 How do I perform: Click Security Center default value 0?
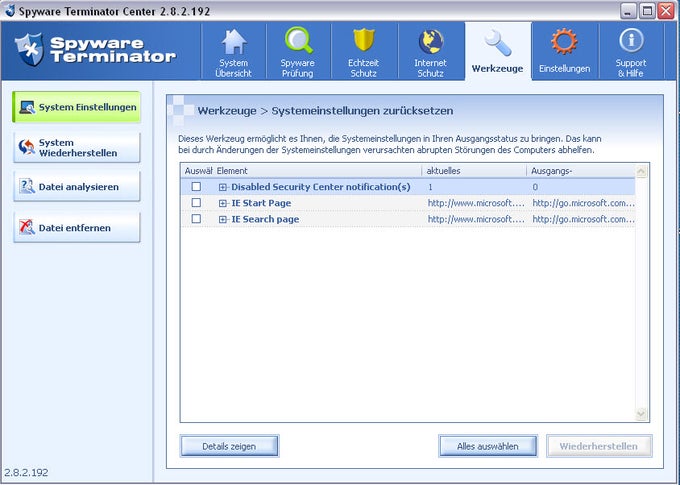(x=535, y=187)
